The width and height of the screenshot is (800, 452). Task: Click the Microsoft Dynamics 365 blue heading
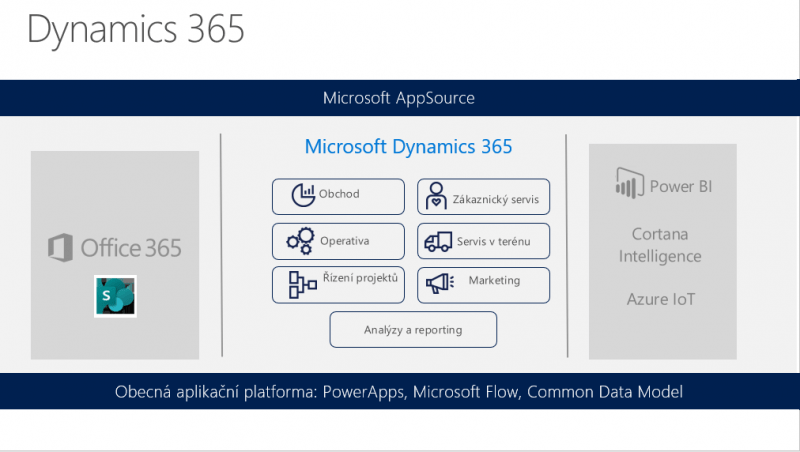coord(408,146)
